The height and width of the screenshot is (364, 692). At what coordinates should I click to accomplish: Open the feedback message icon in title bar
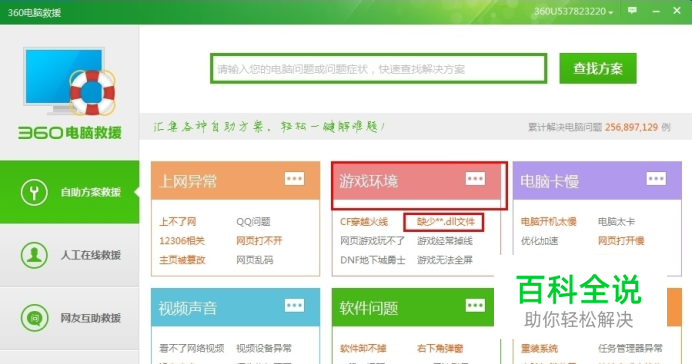click(632, 11)
